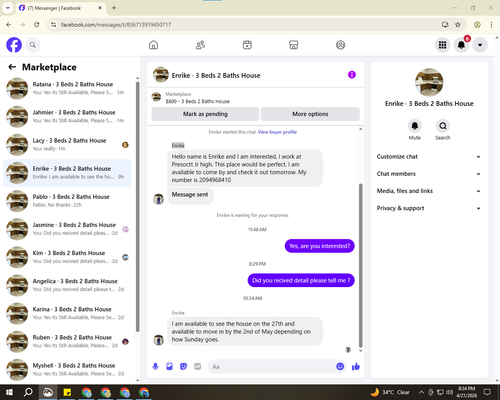Expand Chat members section
Screen dimensions: 500x400
point(429,174)
